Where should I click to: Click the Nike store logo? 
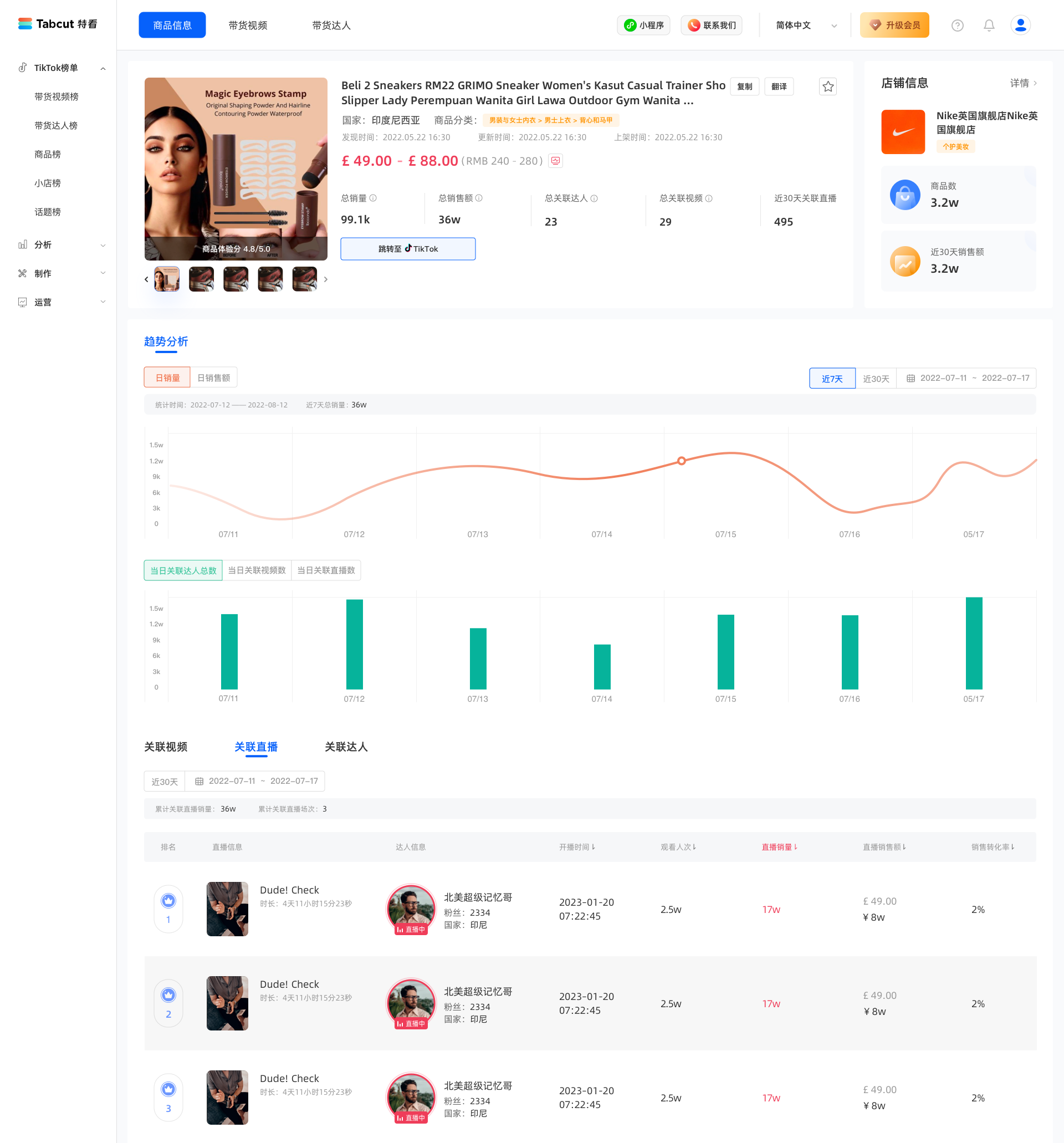pyautogui.click(x=903, y=132)
